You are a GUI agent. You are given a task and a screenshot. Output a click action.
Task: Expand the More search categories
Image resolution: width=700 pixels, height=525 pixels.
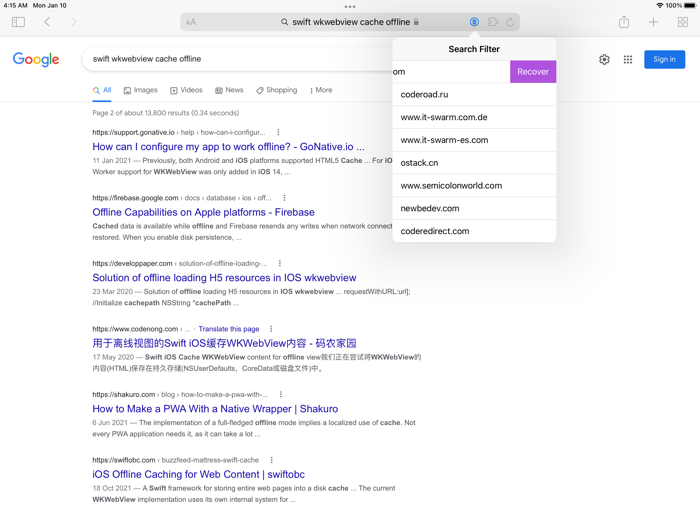point(321,90)
